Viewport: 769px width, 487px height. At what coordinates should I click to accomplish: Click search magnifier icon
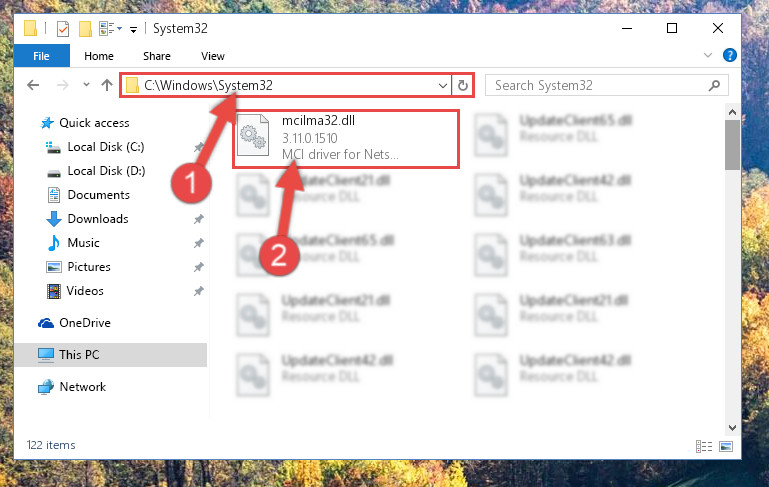(715, 85)
